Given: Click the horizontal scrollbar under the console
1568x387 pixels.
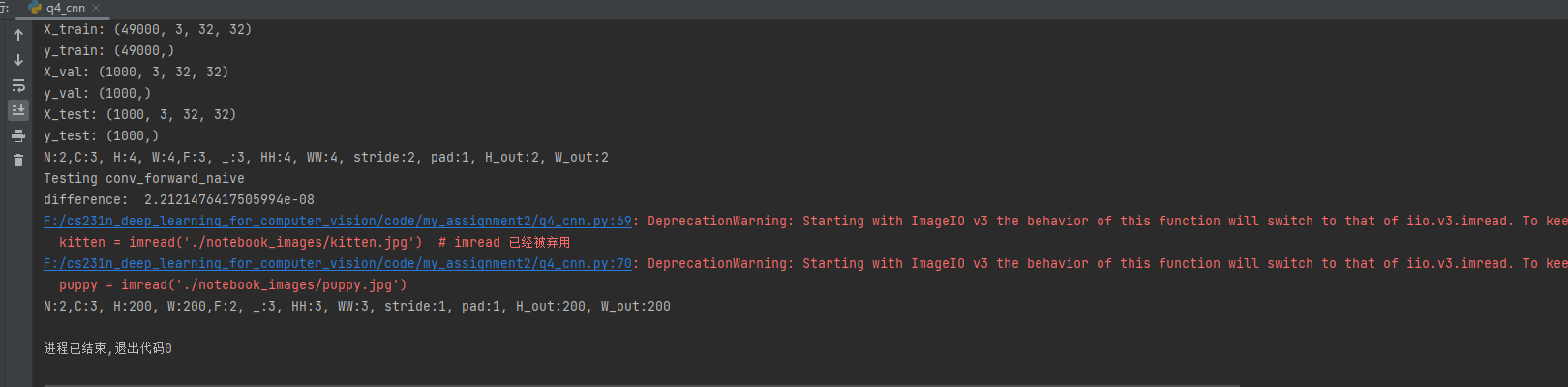Looking at the screenshot, I should point(639,385).
